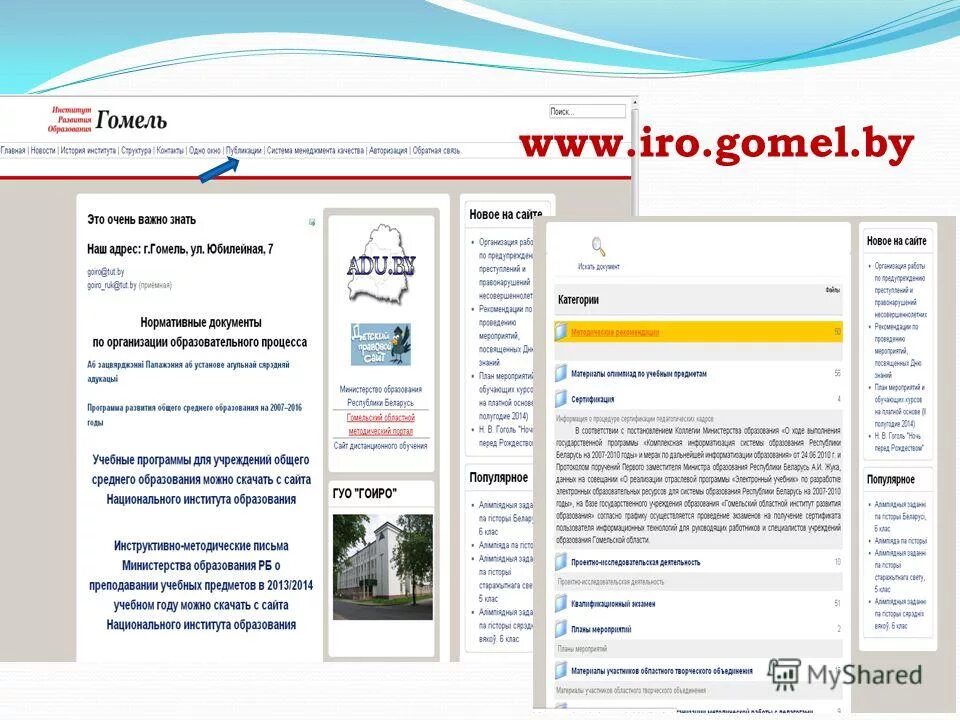Click the magnifier icon above Искать документ
Image resolution: width=960 pixels, height=720 pixels.
(598, 246)
